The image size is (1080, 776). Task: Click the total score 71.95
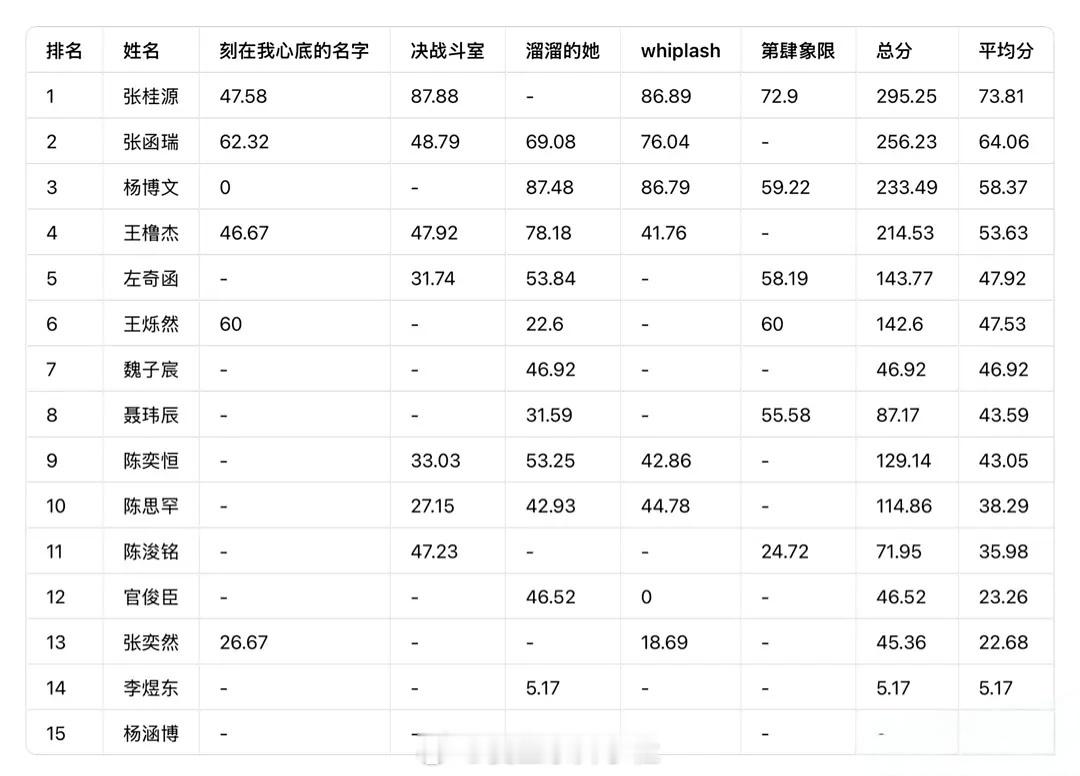click(899, 552)
